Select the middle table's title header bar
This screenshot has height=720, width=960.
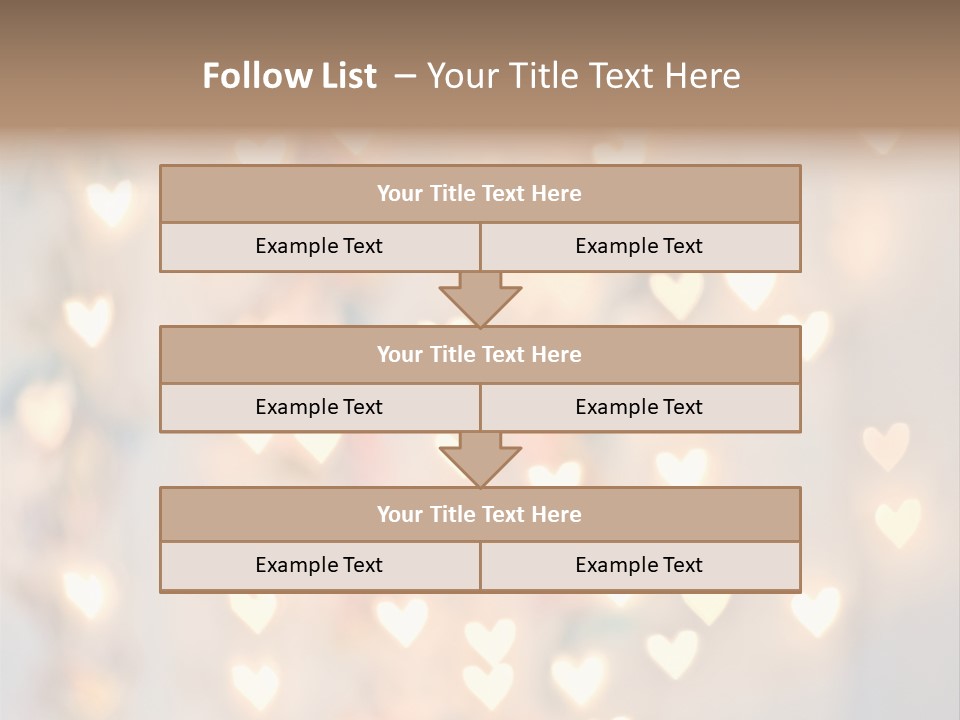[479, 354]
